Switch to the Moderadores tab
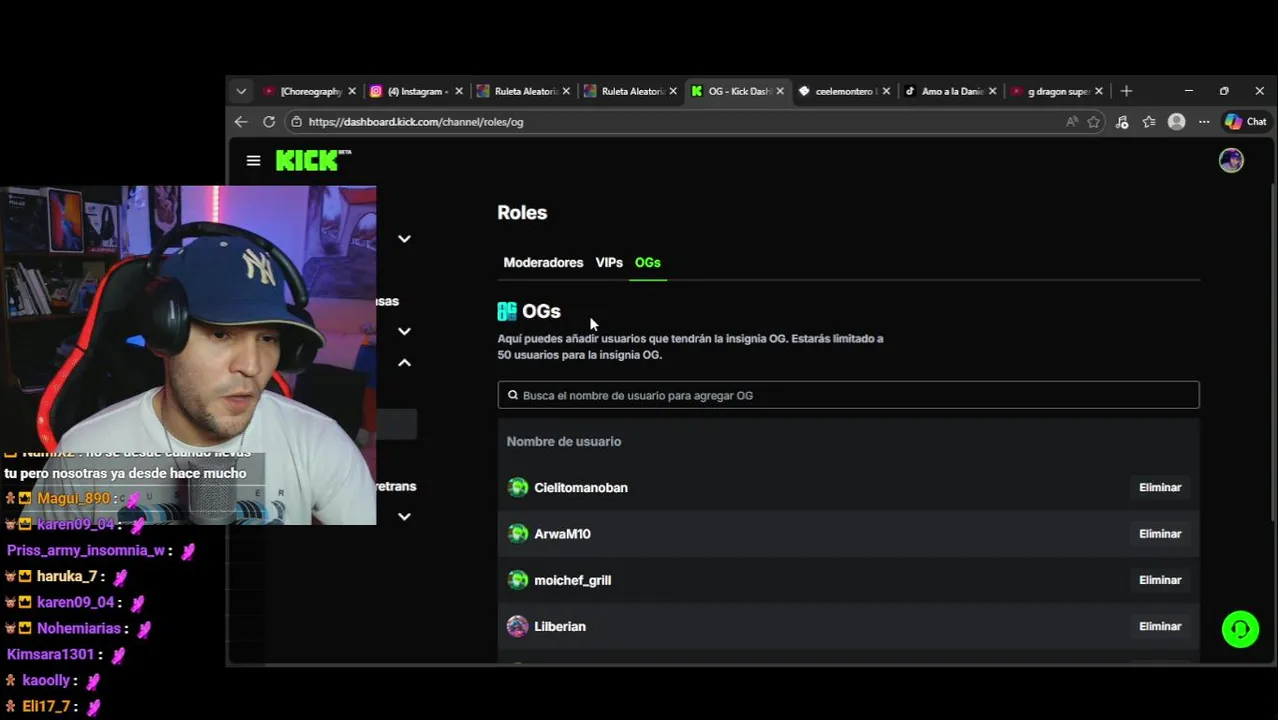 pos(543,262)
